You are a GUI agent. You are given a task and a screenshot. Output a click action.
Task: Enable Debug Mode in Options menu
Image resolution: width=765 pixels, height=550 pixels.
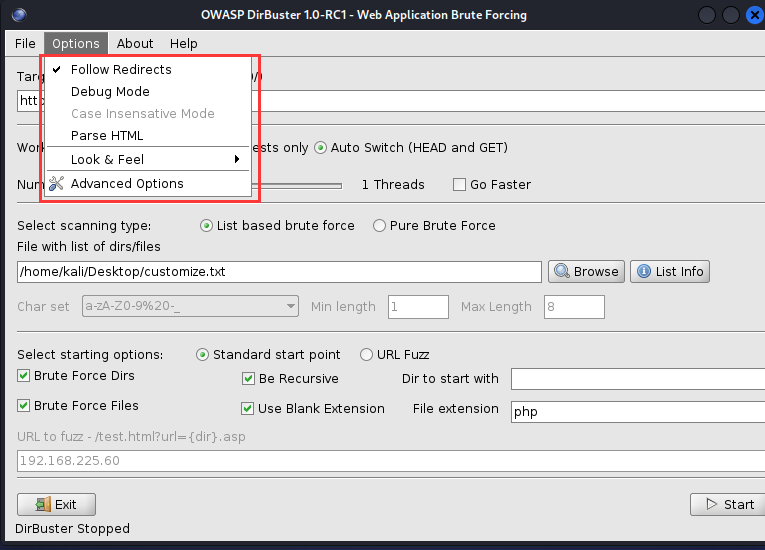(147, 92)
